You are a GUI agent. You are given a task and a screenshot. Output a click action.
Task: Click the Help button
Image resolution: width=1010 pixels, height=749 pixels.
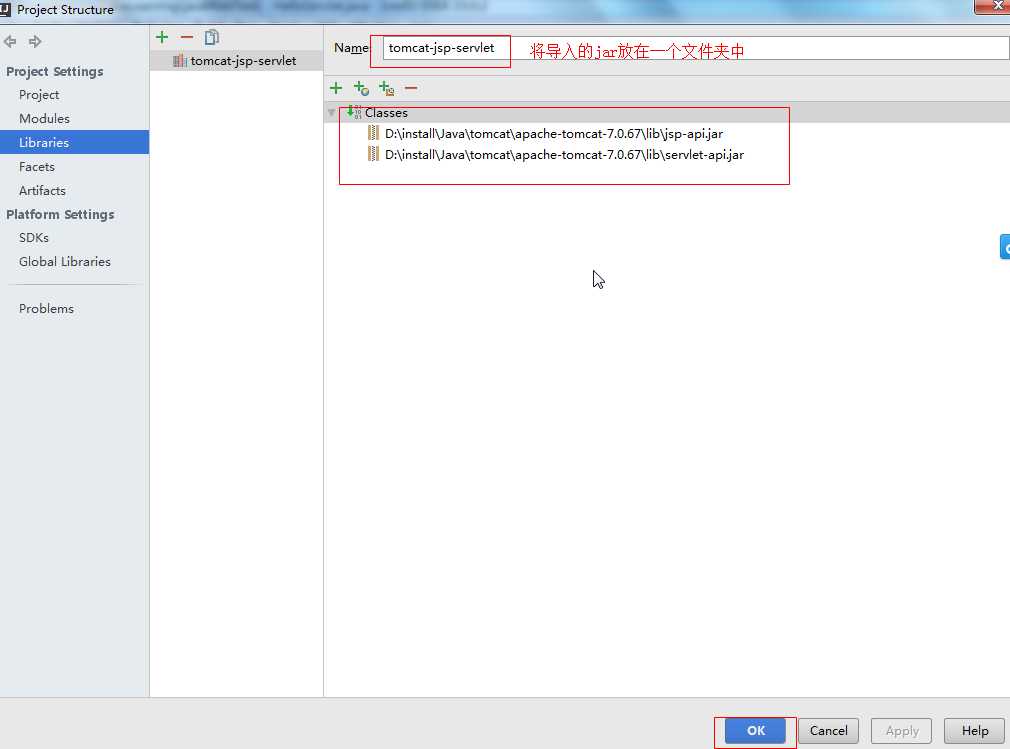tap(975, 730)
